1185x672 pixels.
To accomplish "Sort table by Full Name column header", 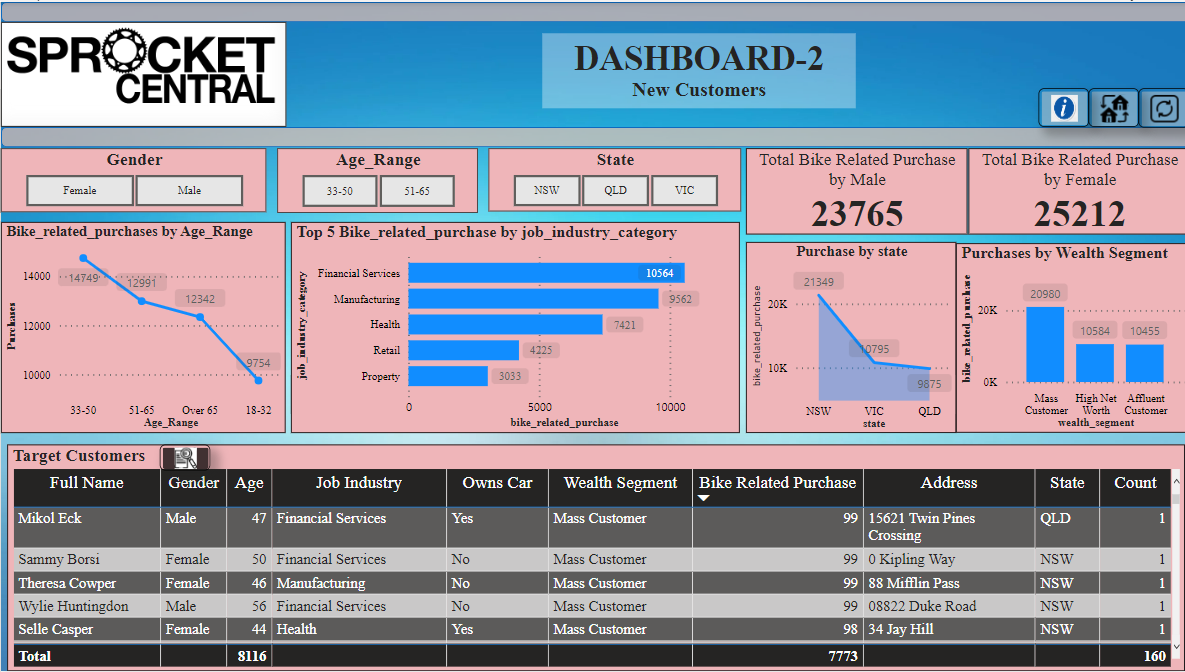I will pyautogui.click(x=87, y=483).
